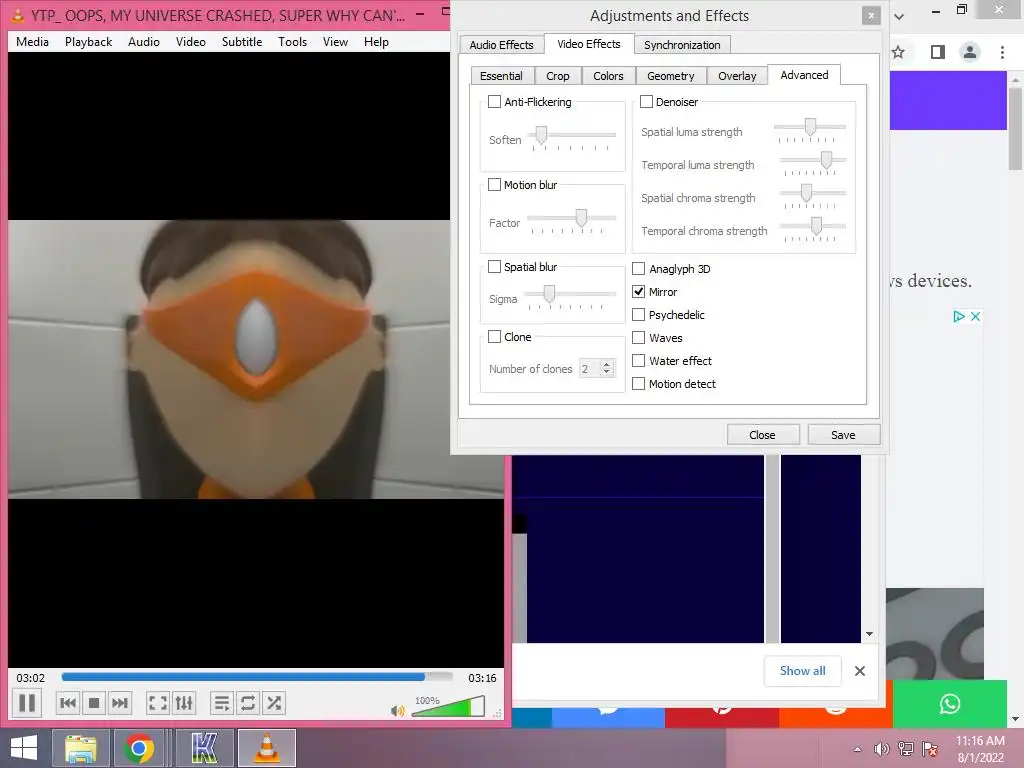The width and height of the screenshot is (1024, 768).
Task: Open the Overlay tab
Action: (x=737, y=76)
